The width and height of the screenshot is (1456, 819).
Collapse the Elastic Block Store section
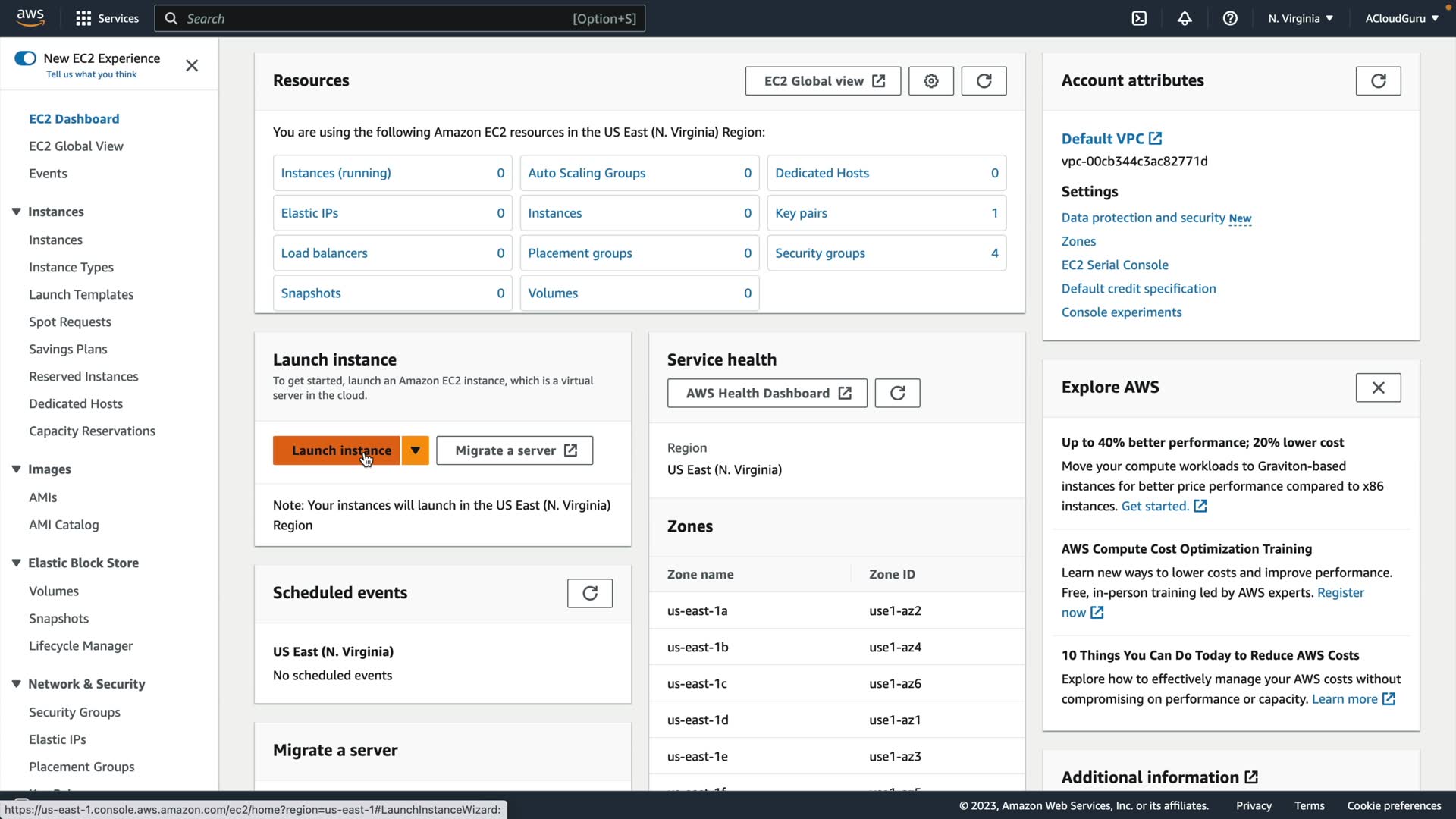(x=16, y=563)
